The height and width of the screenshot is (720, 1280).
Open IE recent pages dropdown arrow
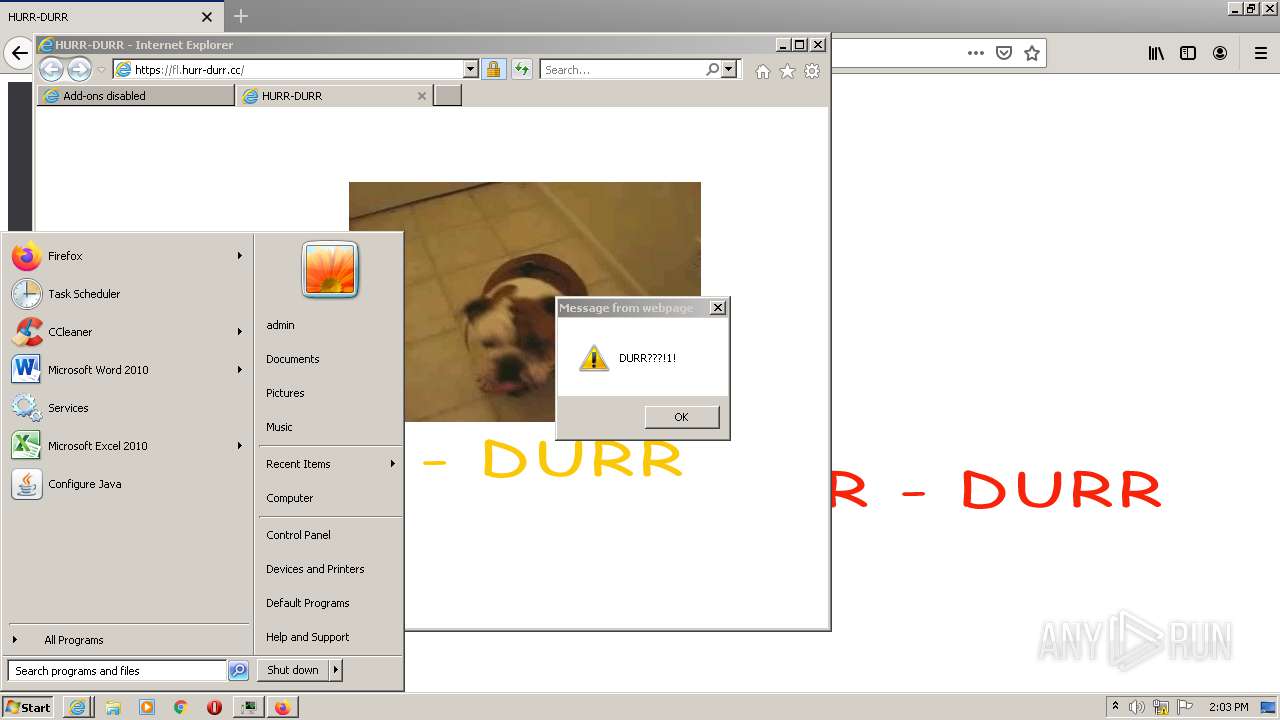click(101, 70)
